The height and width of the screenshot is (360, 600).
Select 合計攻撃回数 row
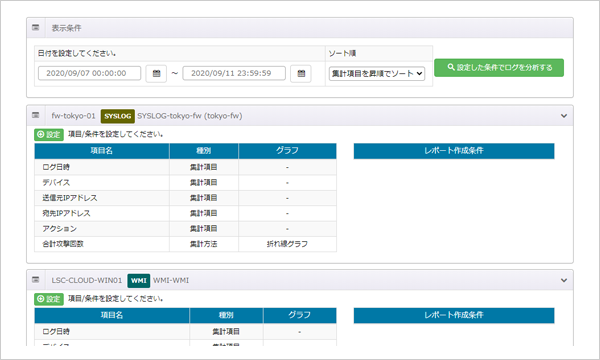(x=186, y=244)
